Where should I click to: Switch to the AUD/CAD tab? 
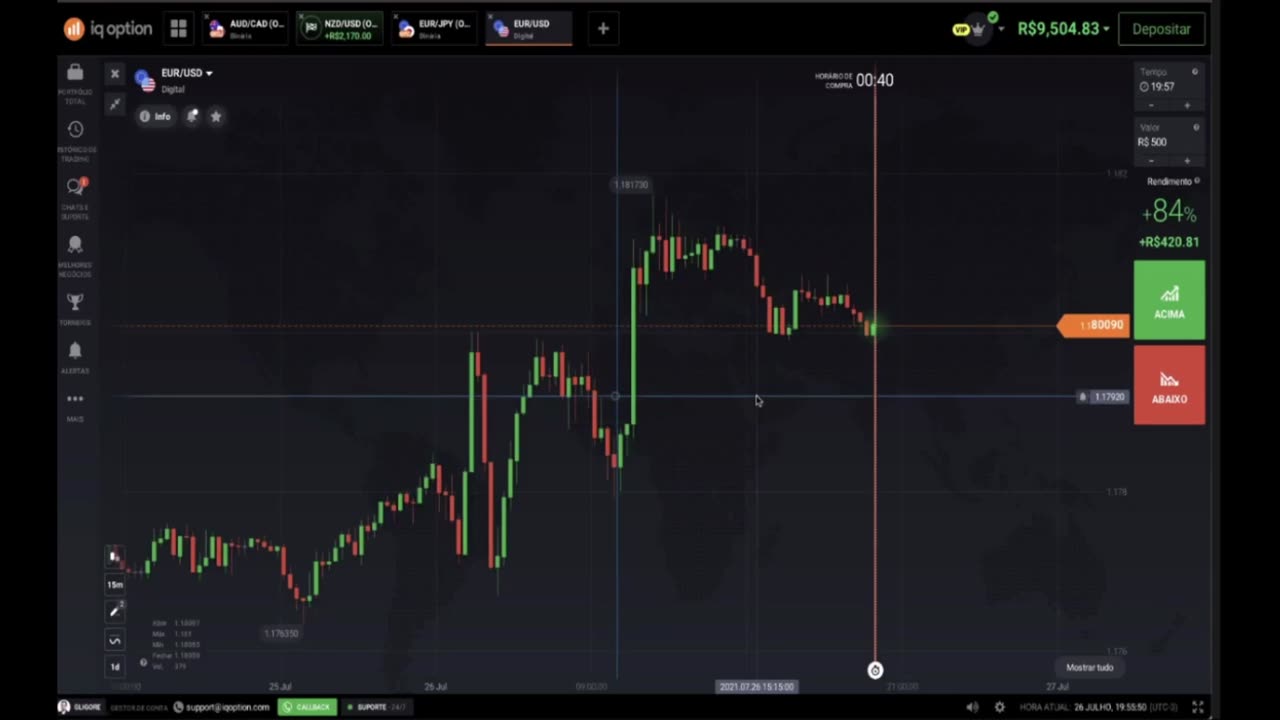pos(247,29)
